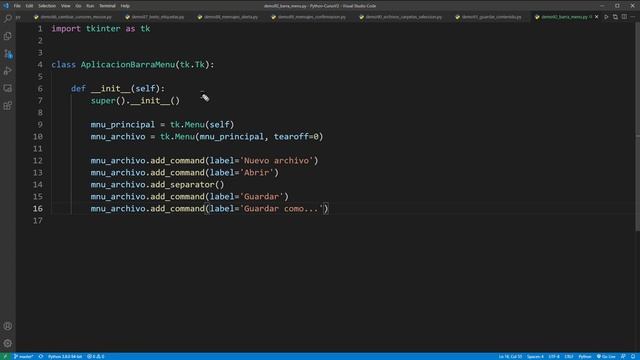Image resolution: width=640 pixels, height=360 pixels.
Task: Click the 'Guardar como...' string on line 16
Action: click(x=281, y=209)
